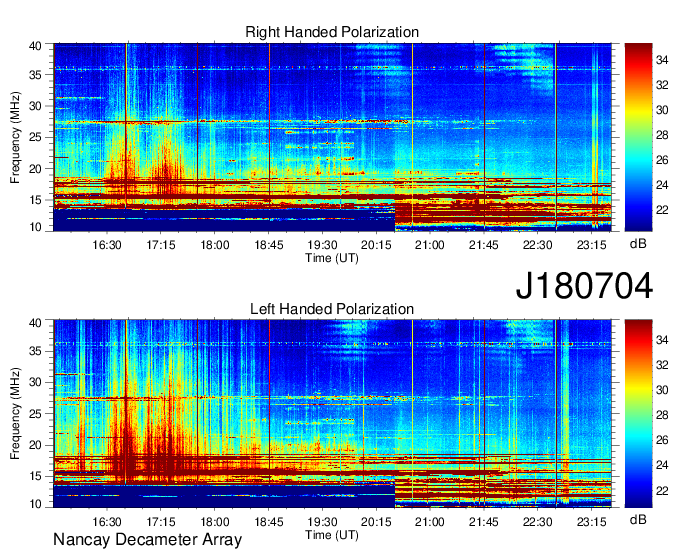Click the 25 MHz tick of Right Handed plot
The image size is (680, 552).
[x=36, y=137]
